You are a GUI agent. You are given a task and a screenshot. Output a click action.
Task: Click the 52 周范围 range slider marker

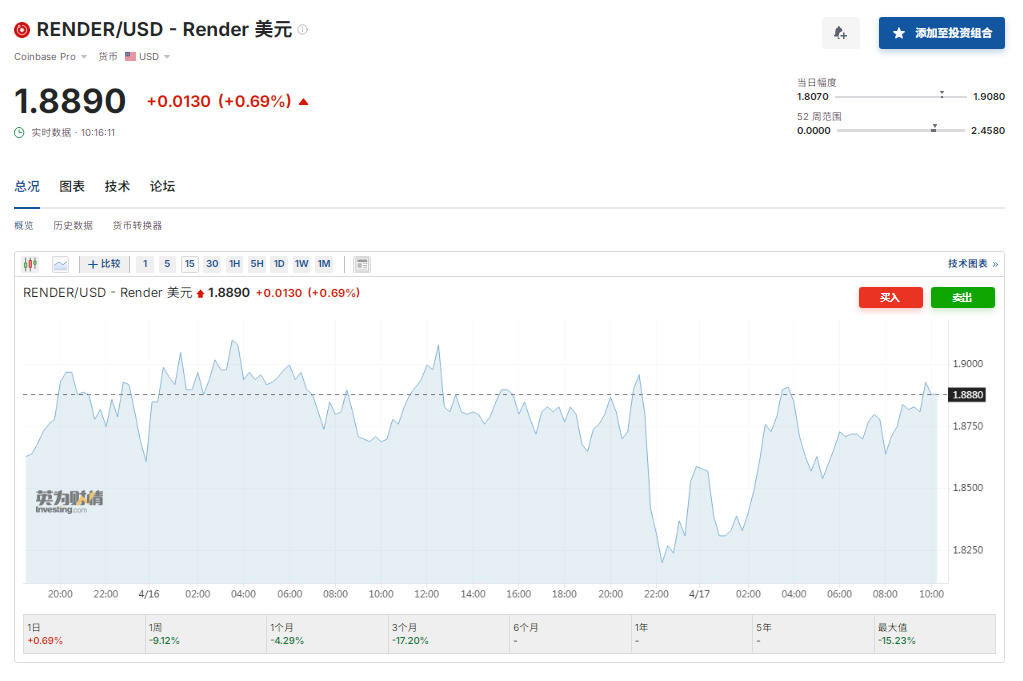click(x=934, y=128)
